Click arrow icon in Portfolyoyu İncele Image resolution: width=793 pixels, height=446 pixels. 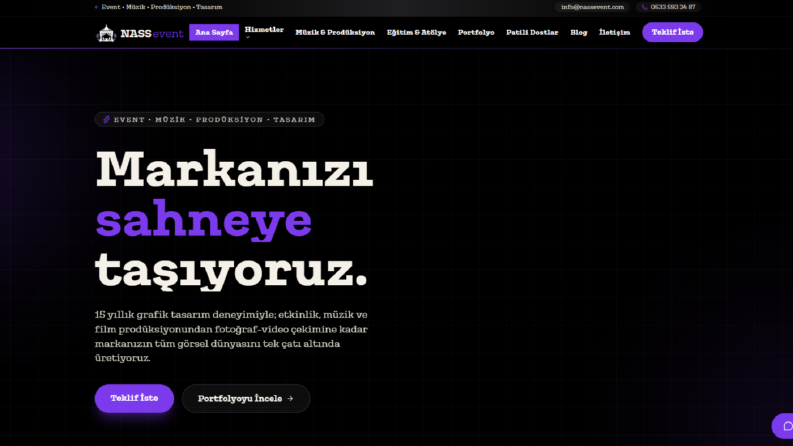(x=290, y=398)
